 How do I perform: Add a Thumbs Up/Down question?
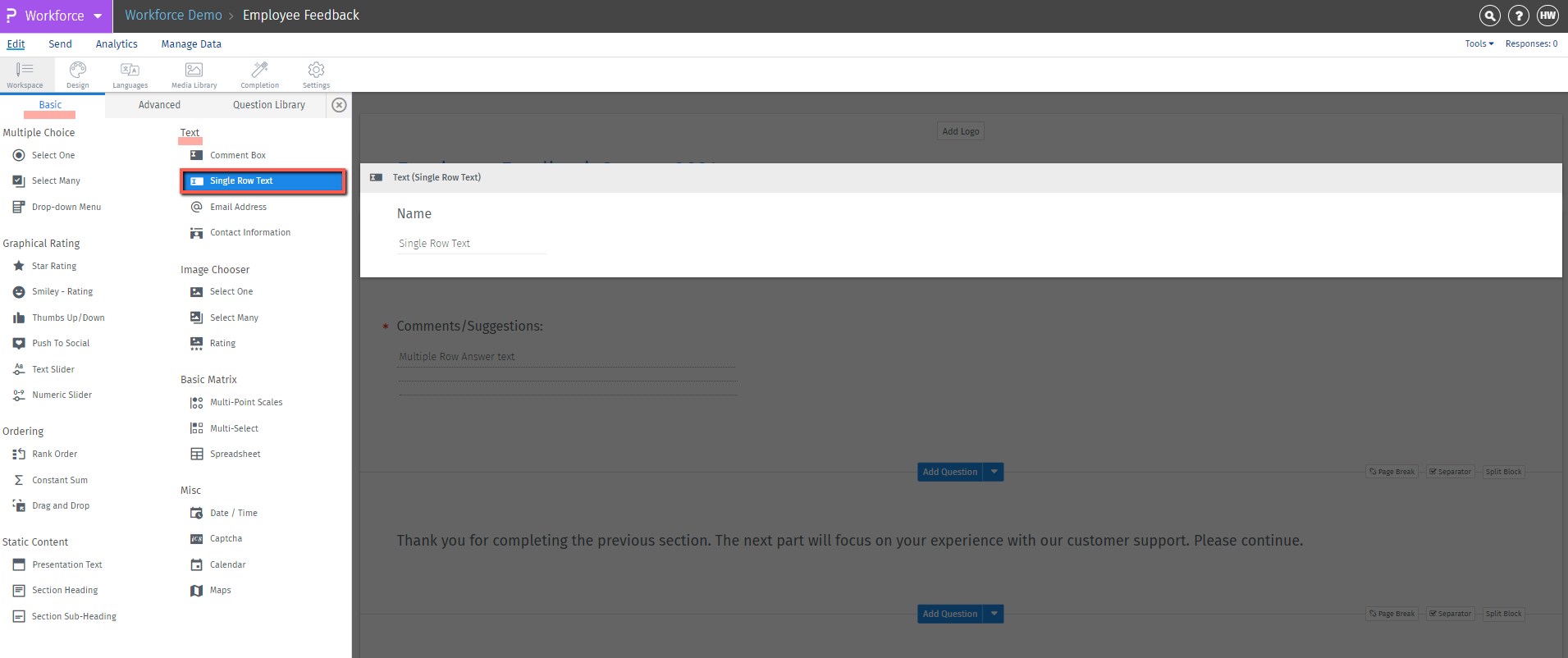pos(59,318)
